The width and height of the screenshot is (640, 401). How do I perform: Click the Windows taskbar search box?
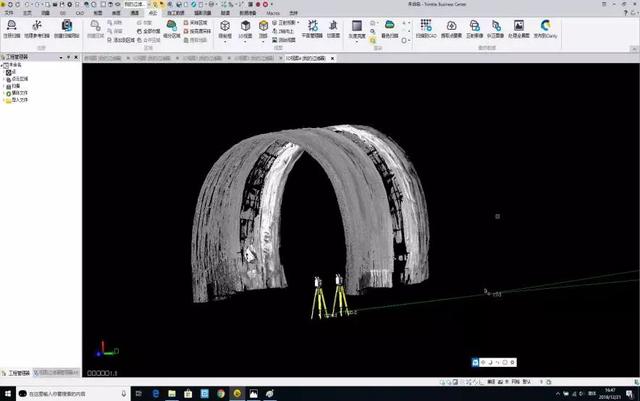coord(73,394)
